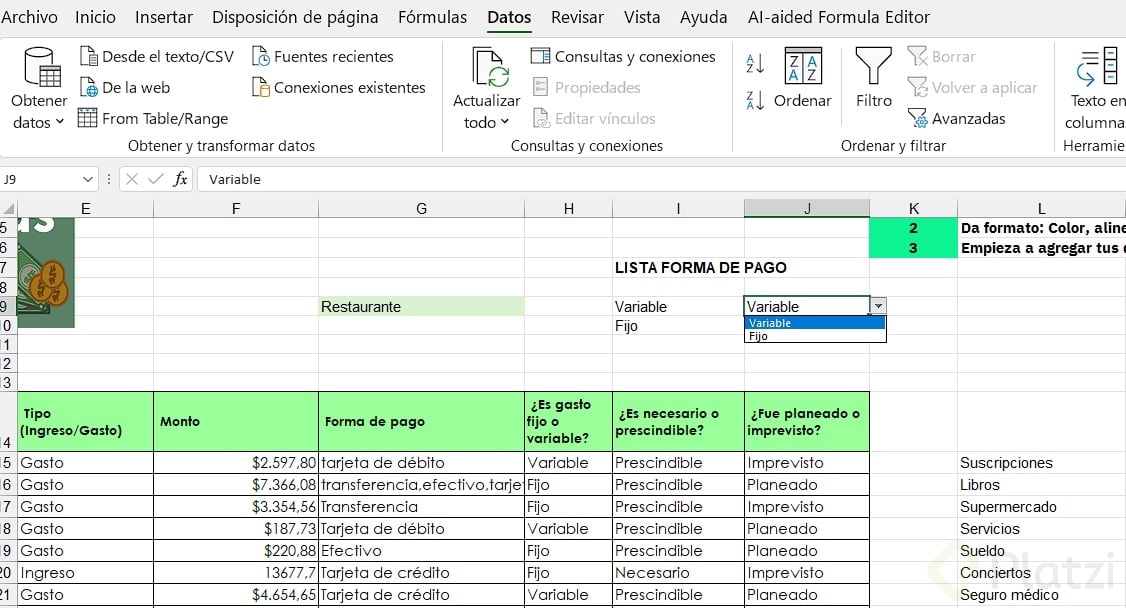Viewport: 1126px width, 608px height.
Task: Click the De la web icon
Action: click(89, 88)
